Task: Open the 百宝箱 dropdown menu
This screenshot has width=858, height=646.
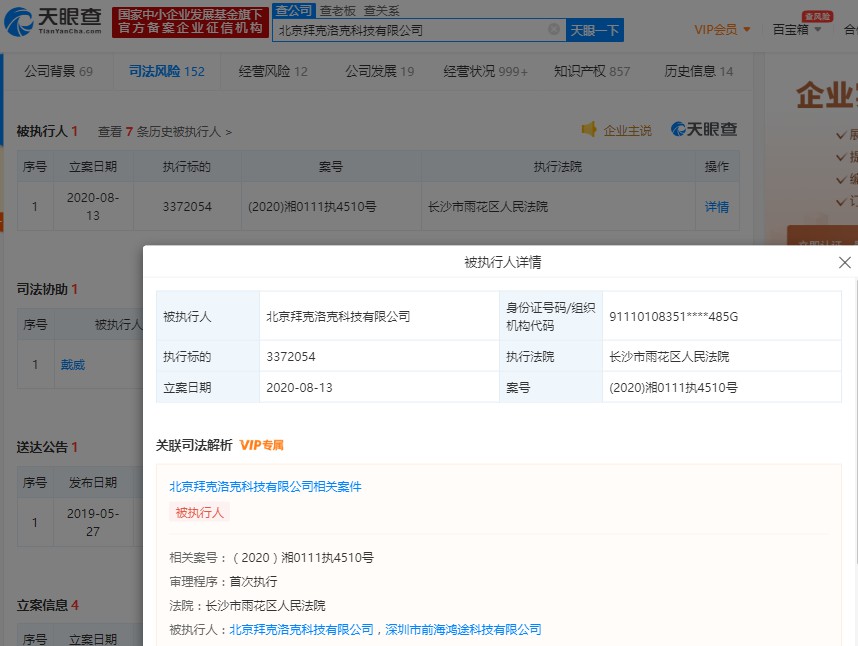Action: click(x=797, y=30)
